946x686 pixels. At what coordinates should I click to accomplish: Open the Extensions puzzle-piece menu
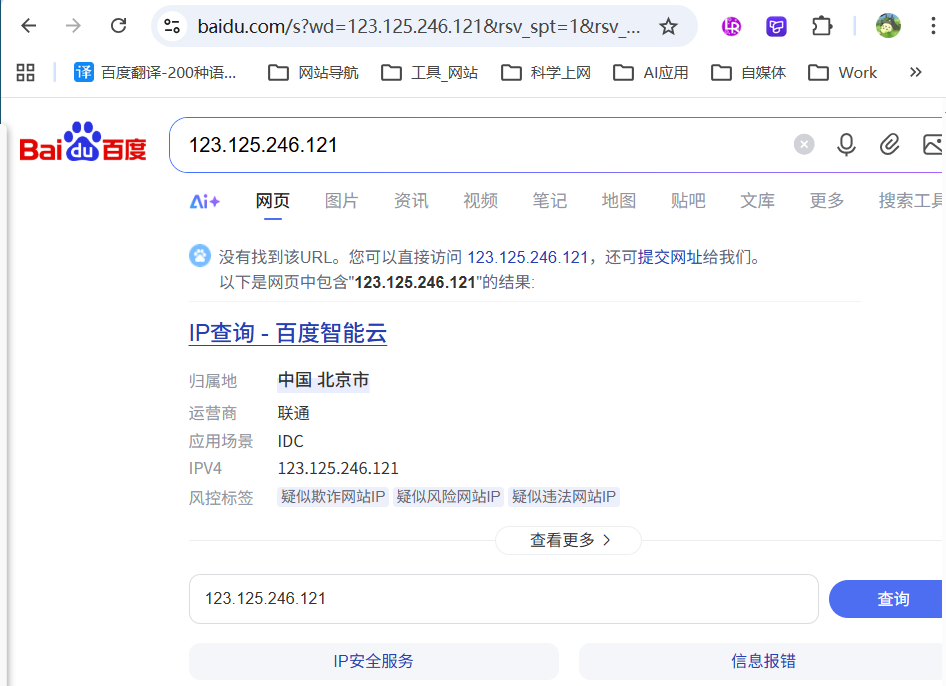[x=822, y=26]
